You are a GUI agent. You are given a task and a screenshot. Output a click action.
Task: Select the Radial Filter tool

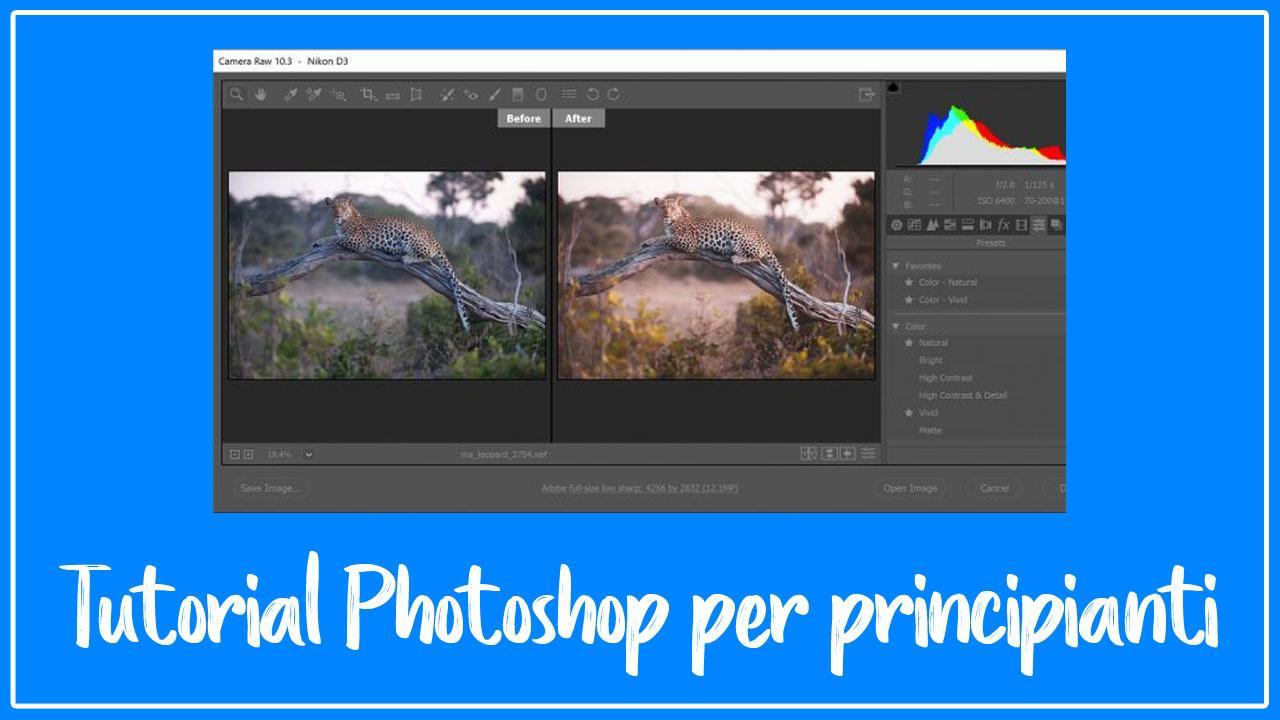(541, 94)
